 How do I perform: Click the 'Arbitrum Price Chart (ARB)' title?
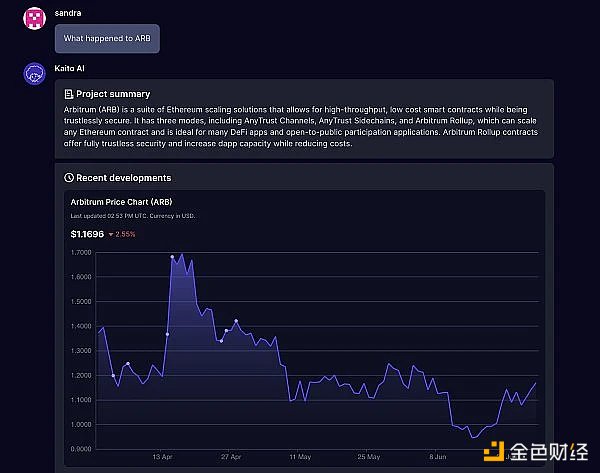coord(121,202)
